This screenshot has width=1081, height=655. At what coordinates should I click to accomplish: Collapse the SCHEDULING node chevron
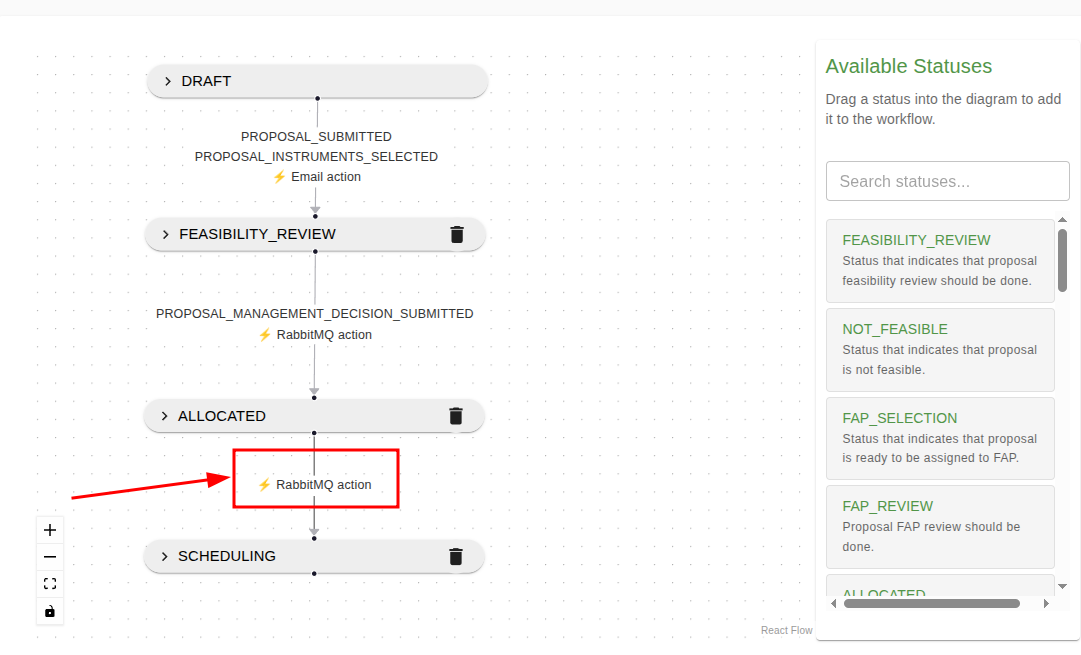163,556
